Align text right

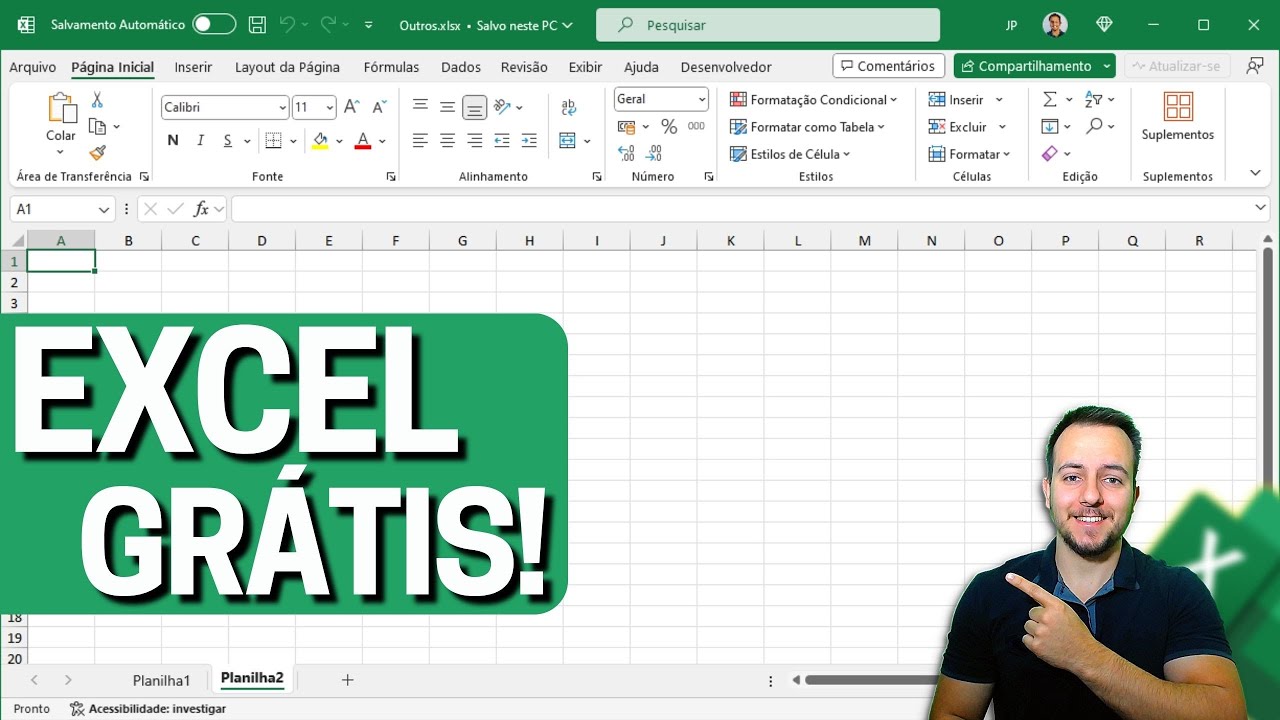(475, 141)
